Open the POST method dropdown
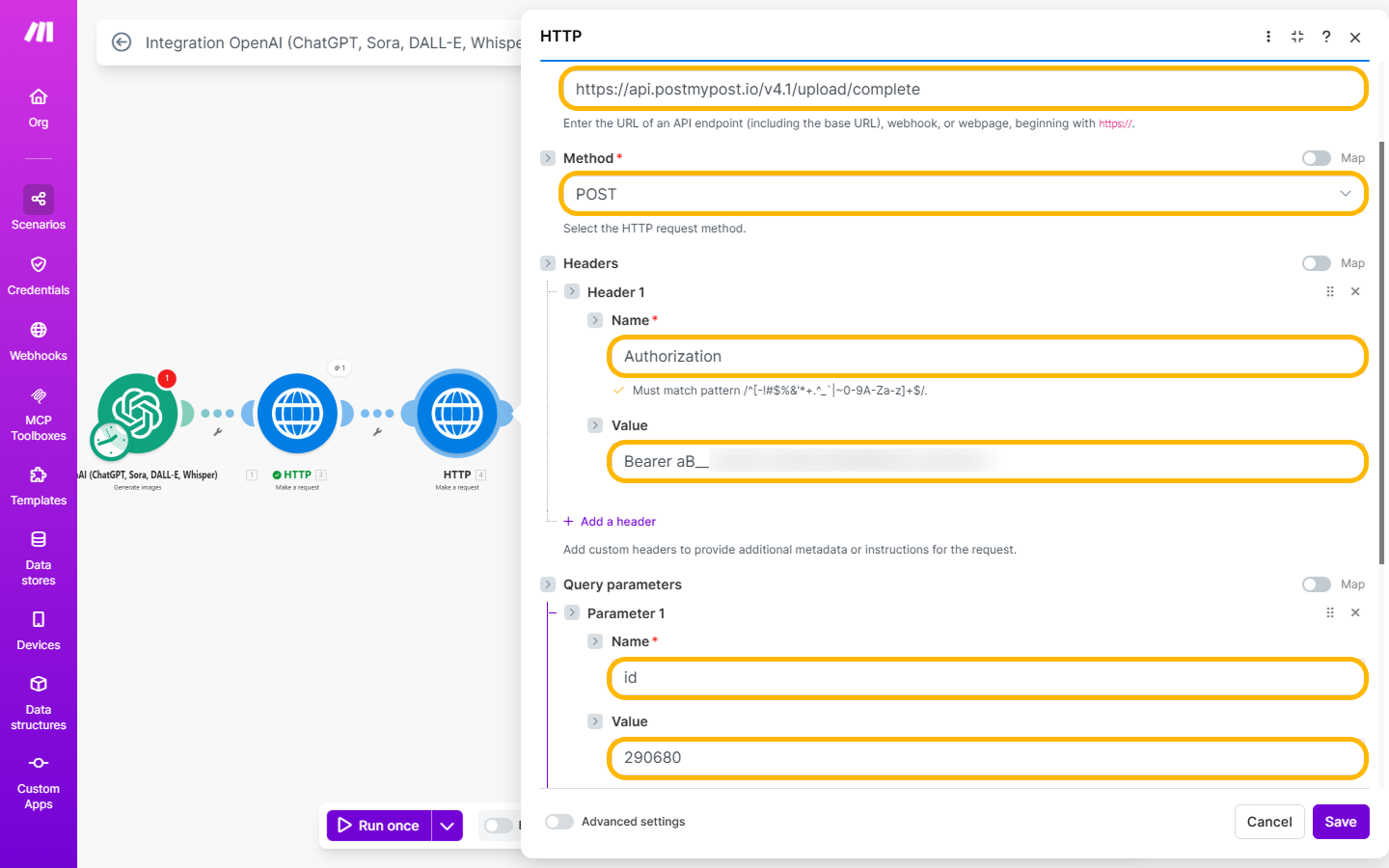Viewport: 1389px width, 868px height. click(x=963, y=194)
